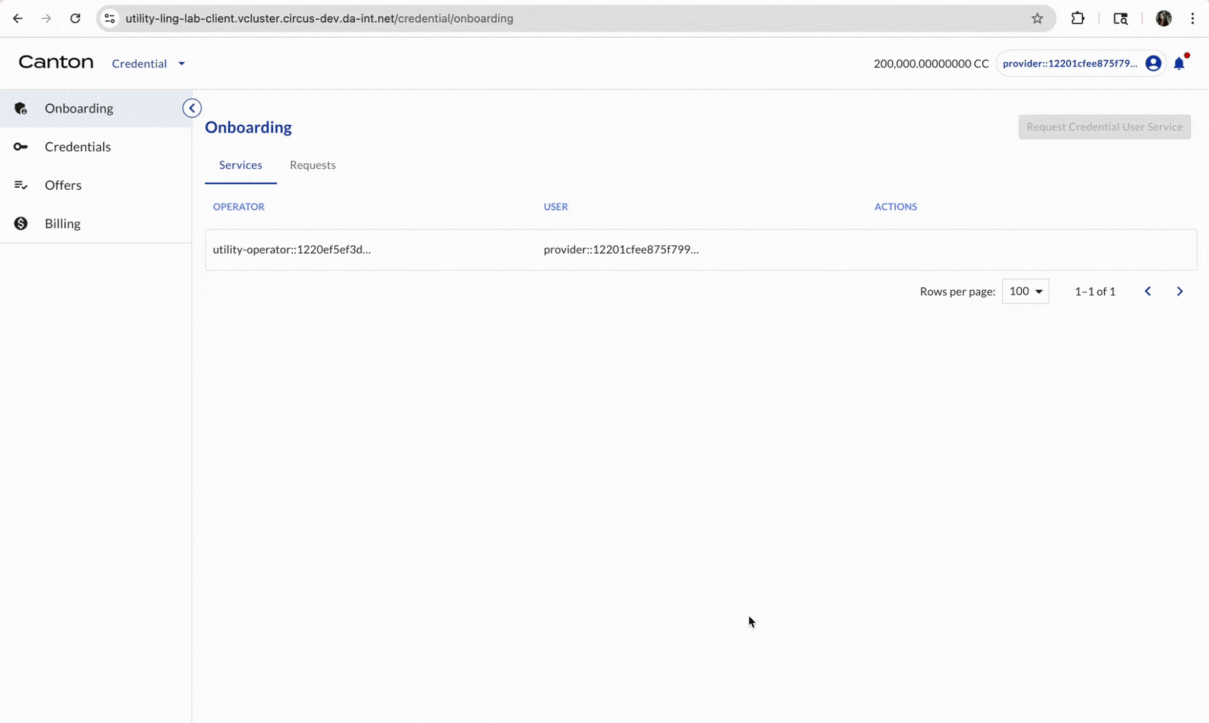Open Offers using its checklist icon
The width and height of the screenshot is (1209, 723).
[x=20, y=185]
